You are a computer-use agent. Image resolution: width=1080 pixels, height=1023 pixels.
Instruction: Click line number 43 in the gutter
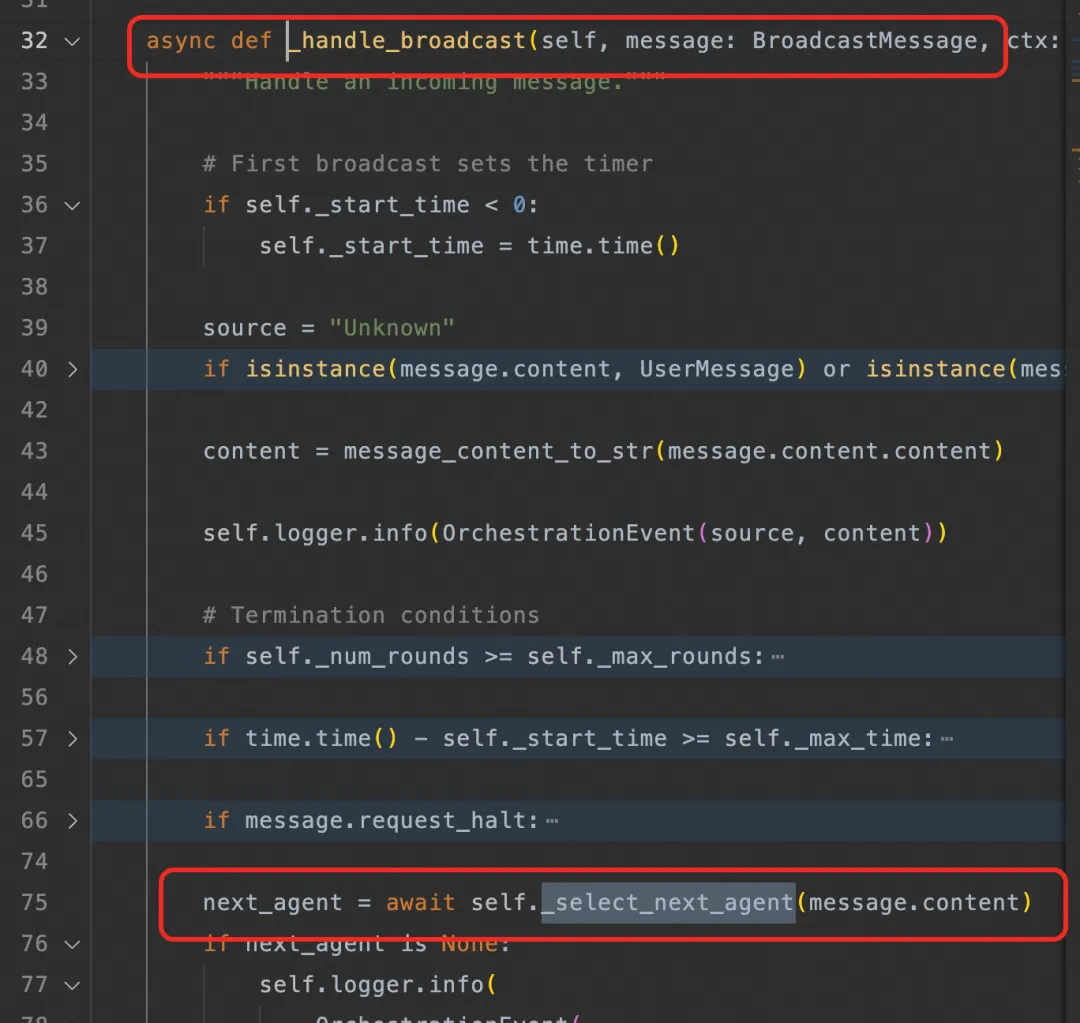[x=34, y=451]
